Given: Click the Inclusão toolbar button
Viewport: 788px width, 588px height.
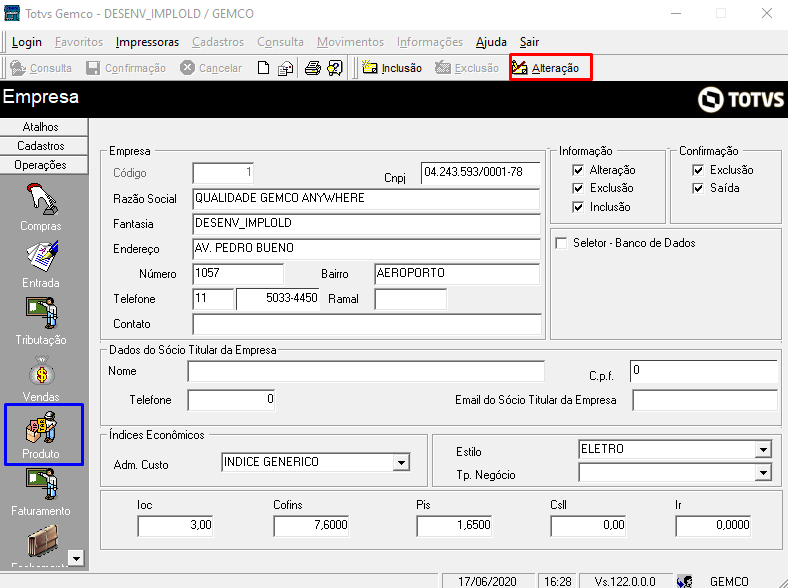Looking at the screenshot, I should (391, 68).
